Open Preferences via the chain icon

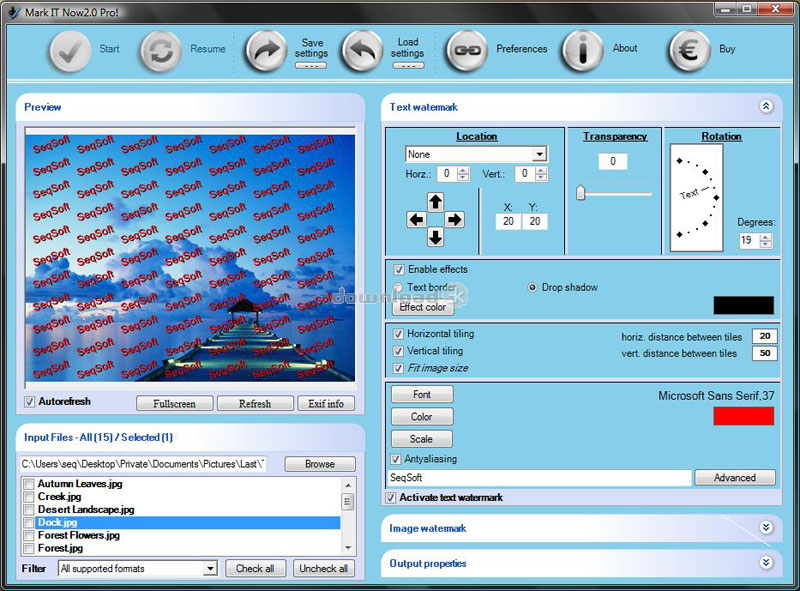tap(466, 50)
